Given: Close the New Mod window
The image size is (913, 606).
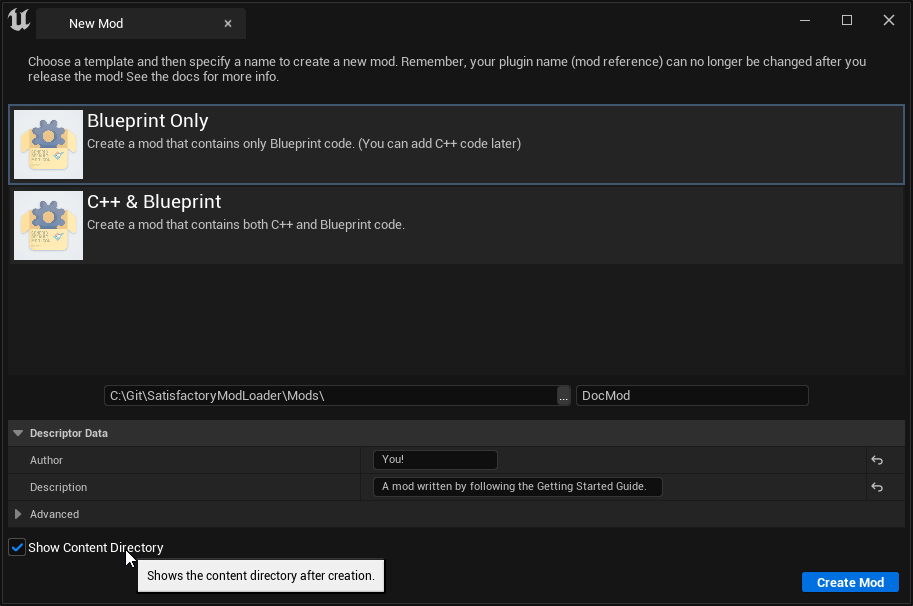Looking at the screenshot, I should (889, 20).
